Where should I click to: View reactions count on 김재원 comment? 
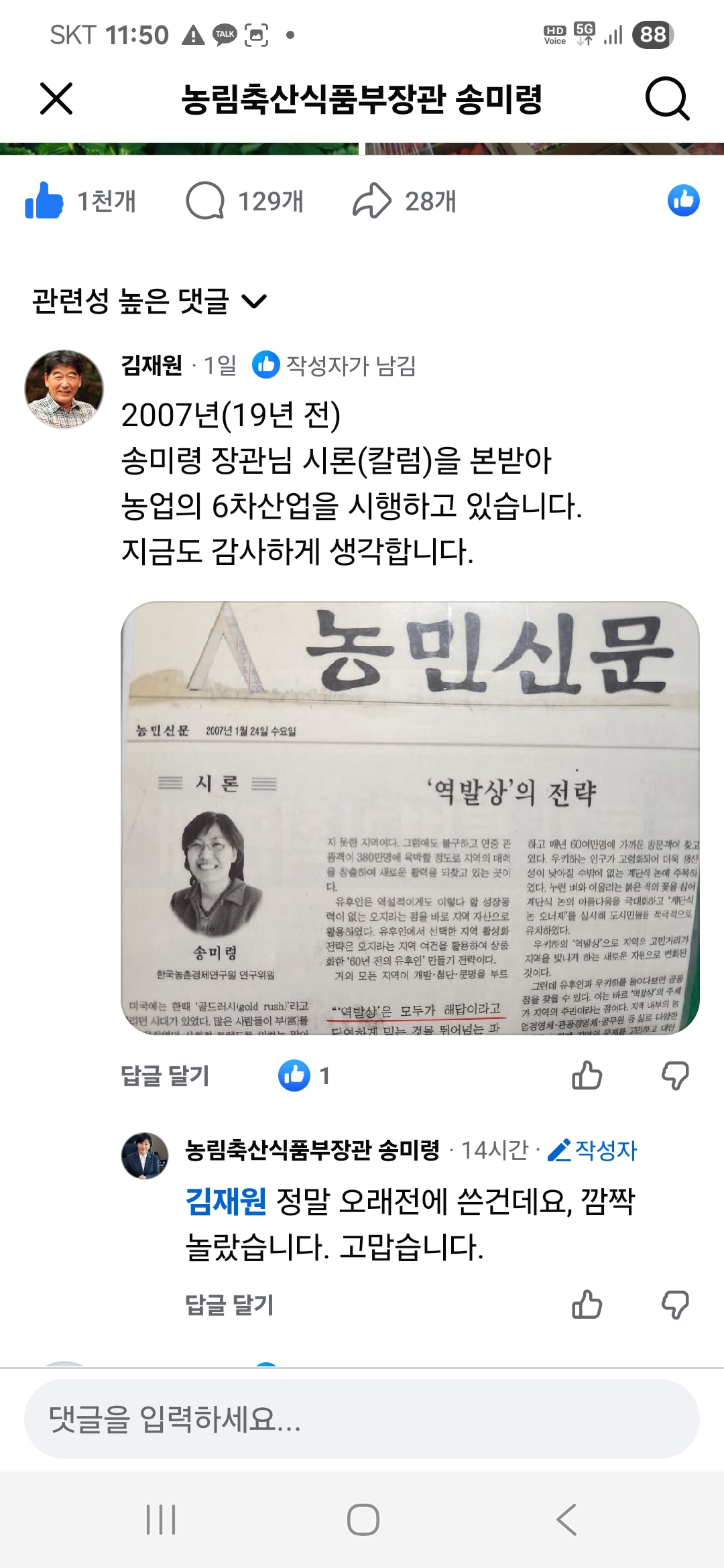point(304,1075)
